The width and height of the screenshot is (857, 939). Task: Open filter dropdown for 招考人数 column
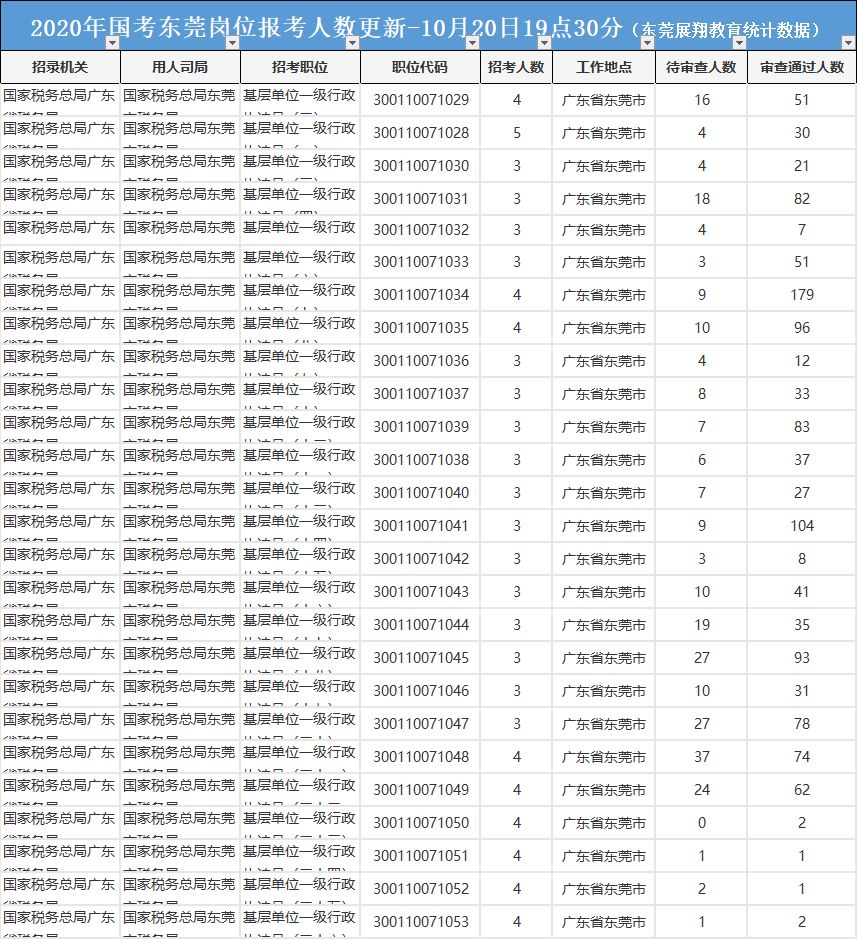tap(544, 43)
